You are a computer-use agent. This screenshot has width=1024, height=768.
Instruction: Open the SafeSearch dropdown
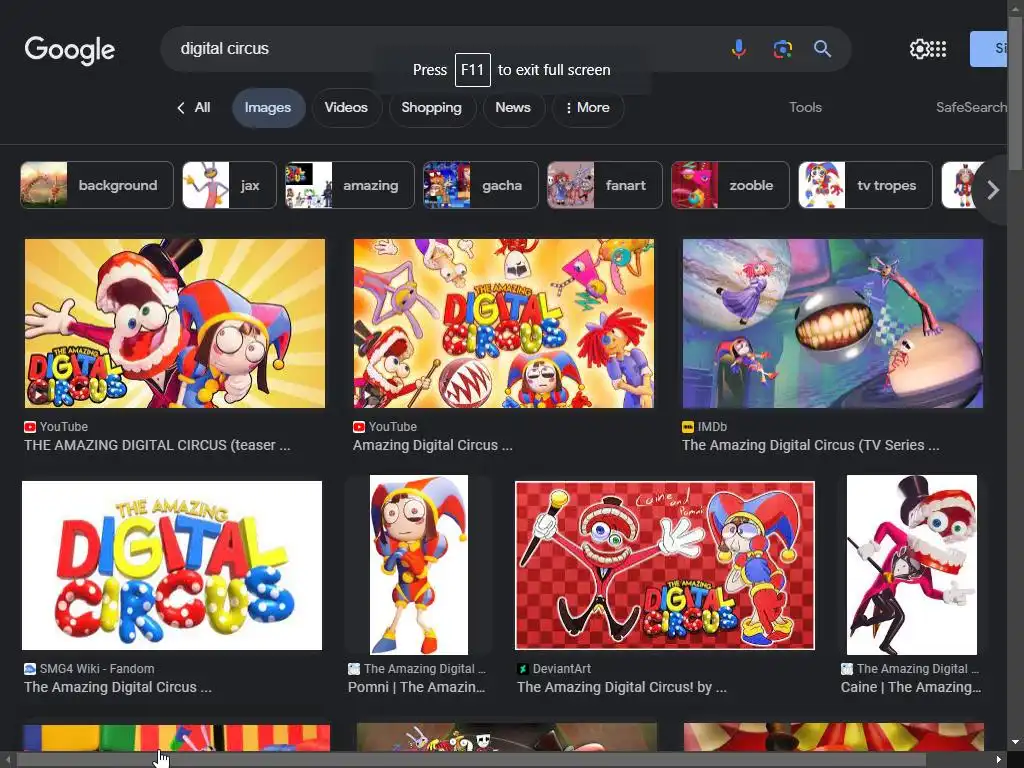(x=971, y=108)
